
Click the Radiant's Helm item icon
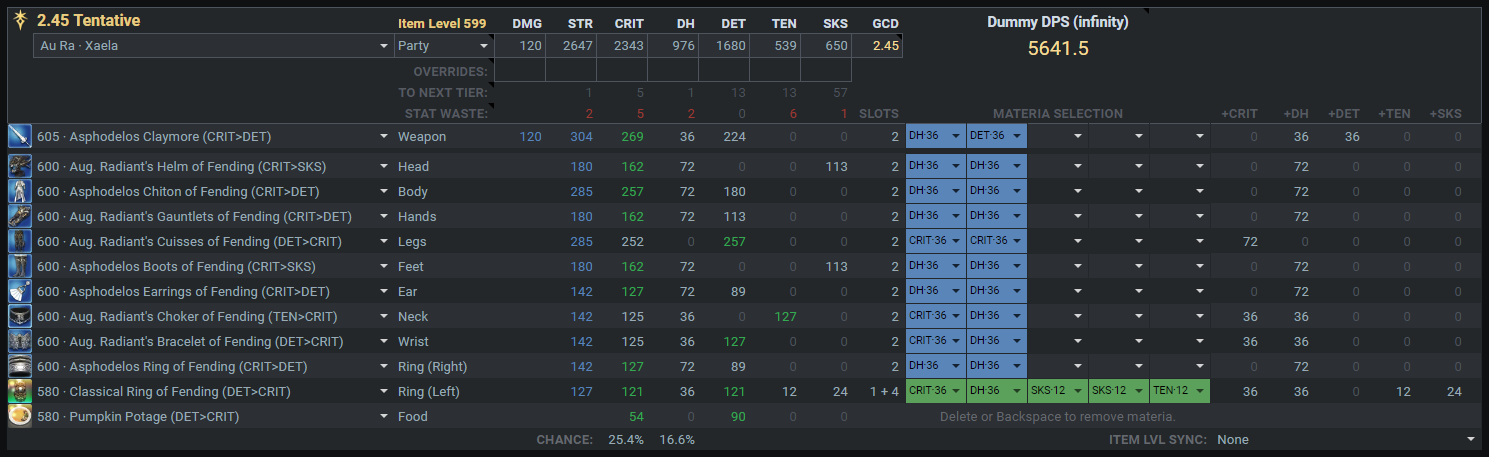(20, 166)
